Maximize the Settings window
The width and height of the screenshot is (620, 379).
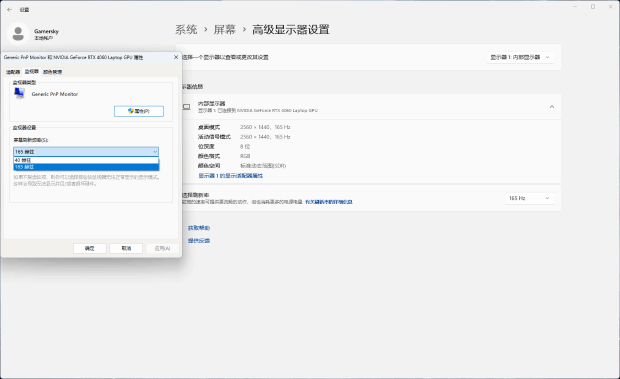(x=593, y=7)
